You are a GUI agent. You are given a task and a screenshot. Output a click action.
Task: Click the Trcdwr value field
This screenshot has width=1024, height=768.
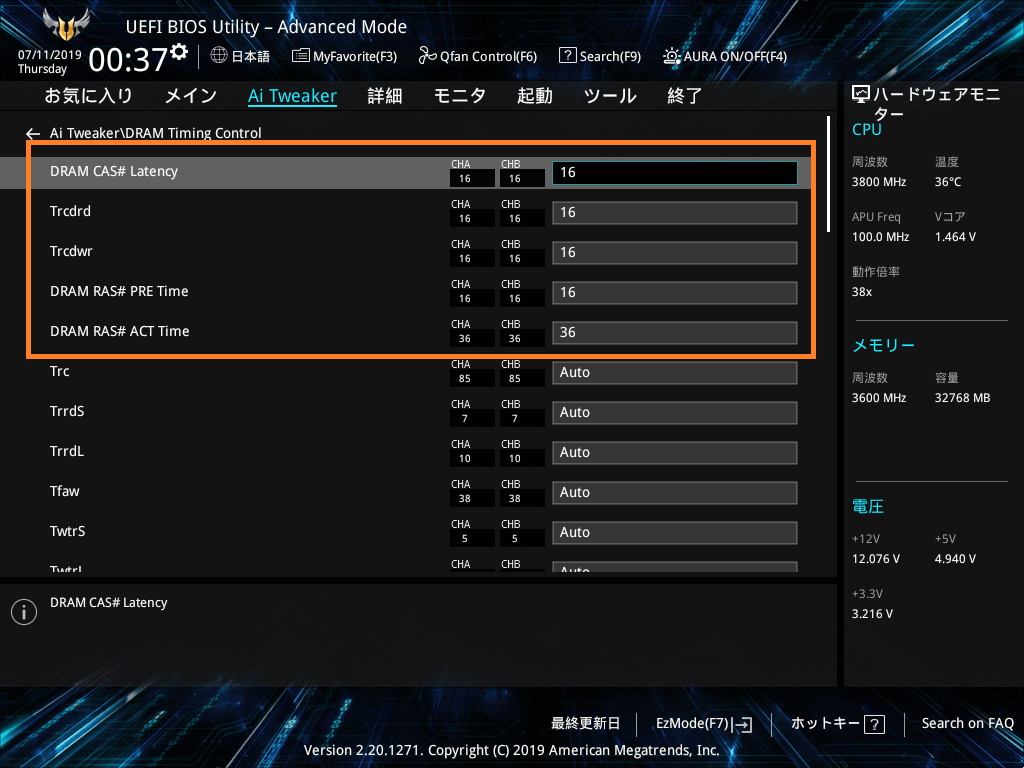coord(675,253)
